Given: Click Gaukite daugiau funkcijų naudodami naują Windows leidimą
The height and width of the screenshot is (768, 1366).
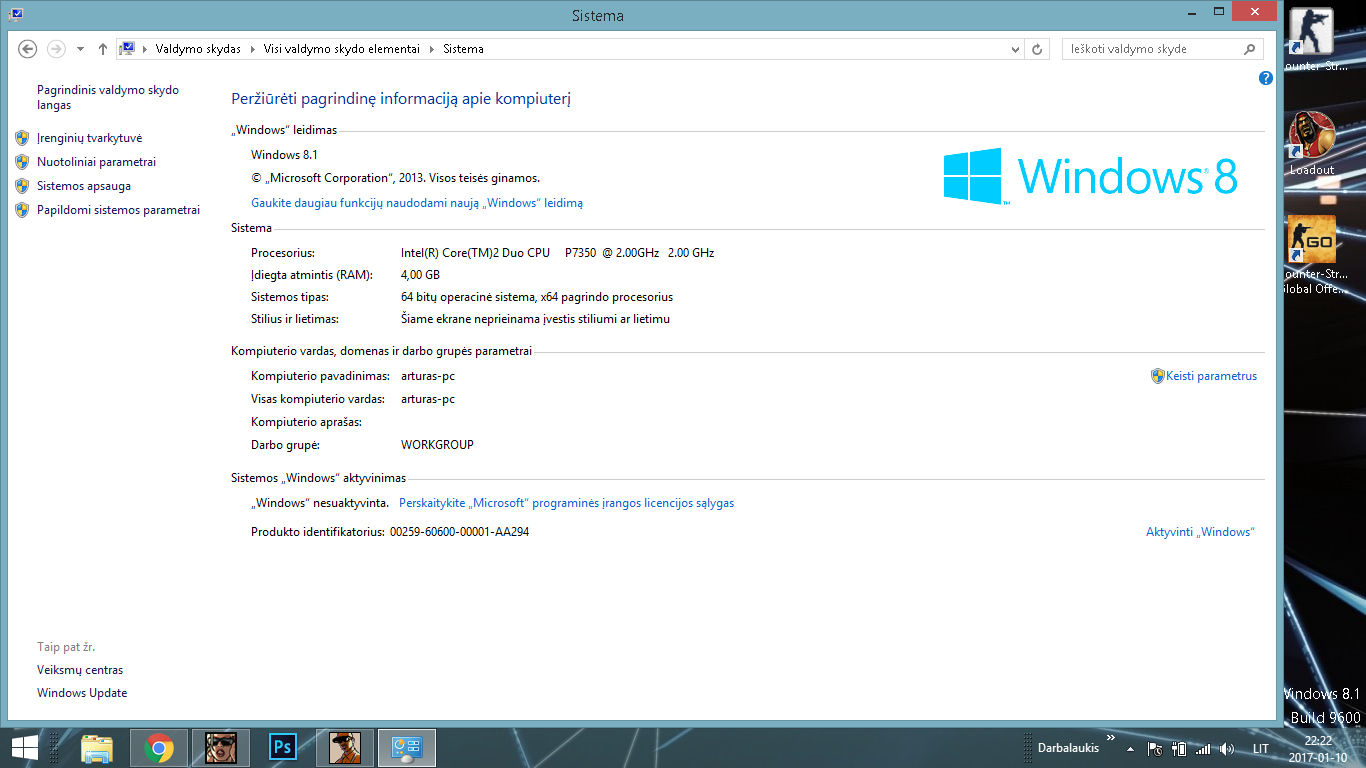Looking at the screenshot, I should click(417, 203).
